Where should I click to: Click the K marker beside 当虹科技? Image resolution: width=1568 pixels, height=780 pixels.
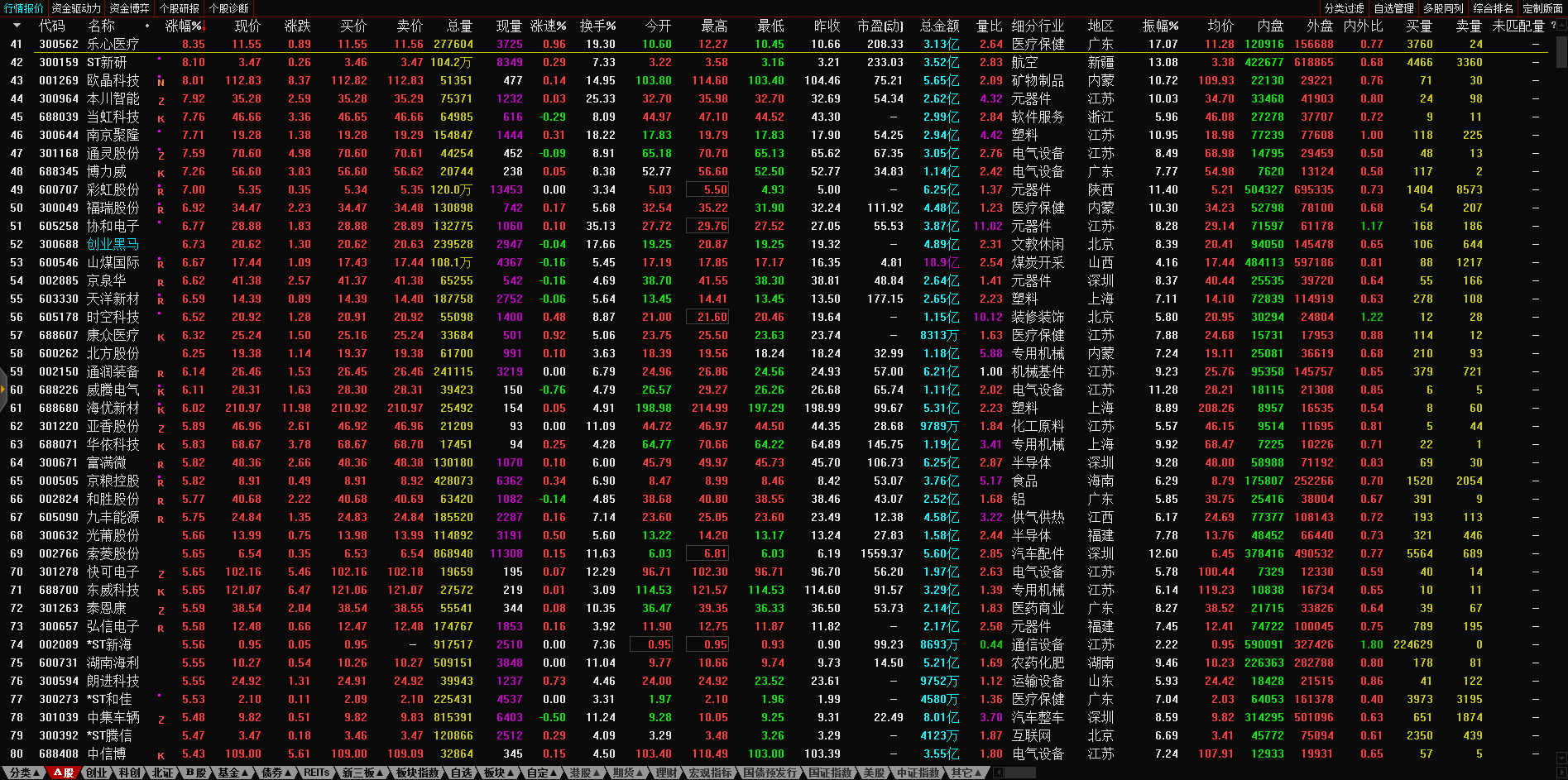click(x=161, y=118)
